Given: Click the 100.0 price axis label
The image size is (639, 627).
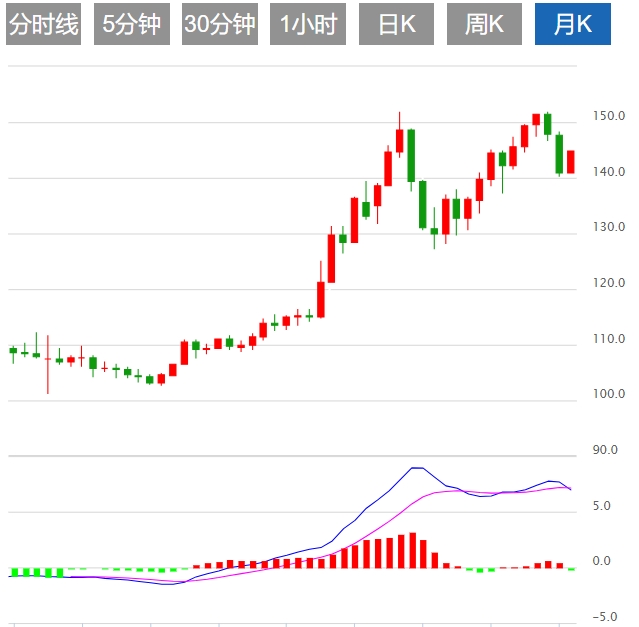Looking at the screenshot, I should point(608,395).
